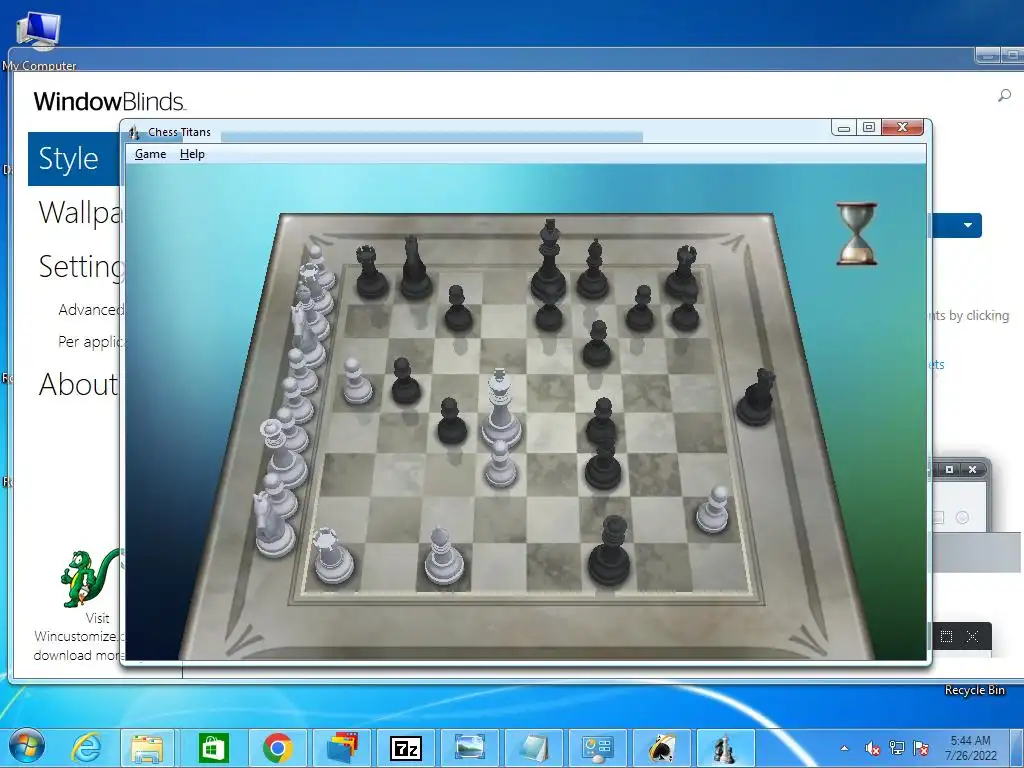Open the Solitaire cards taskbar icon
1024x768 pixels.
(x=662, y=748)
